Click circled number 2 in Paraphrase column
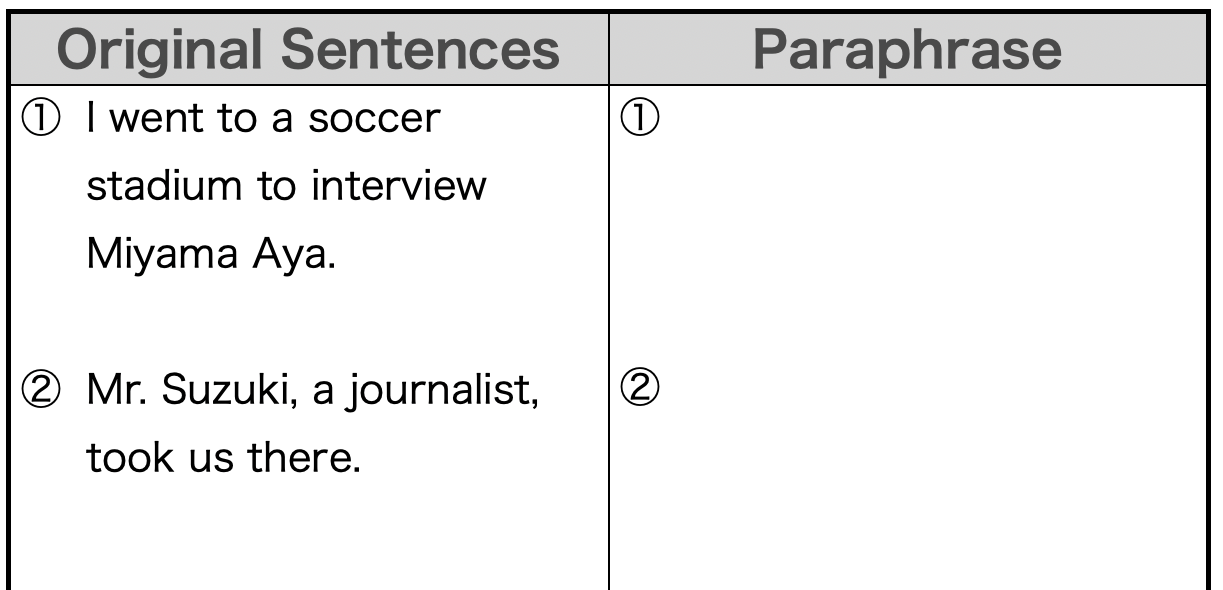Screen dimensions: 1223x590 (637, 388)
